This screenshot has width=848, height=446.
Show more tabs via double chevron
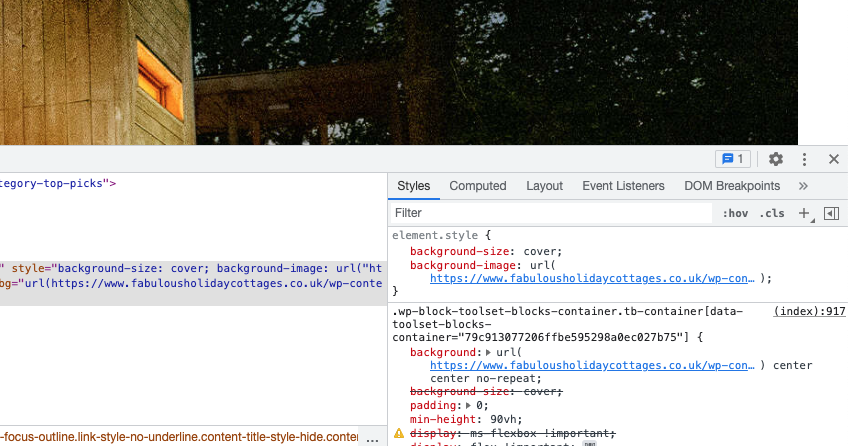coord(803,186)
